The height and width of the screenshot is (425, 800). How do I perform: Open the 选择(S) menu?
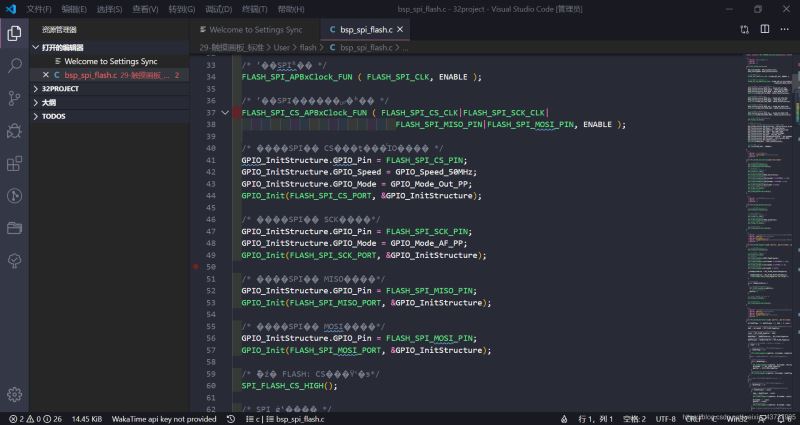(109, 9)
